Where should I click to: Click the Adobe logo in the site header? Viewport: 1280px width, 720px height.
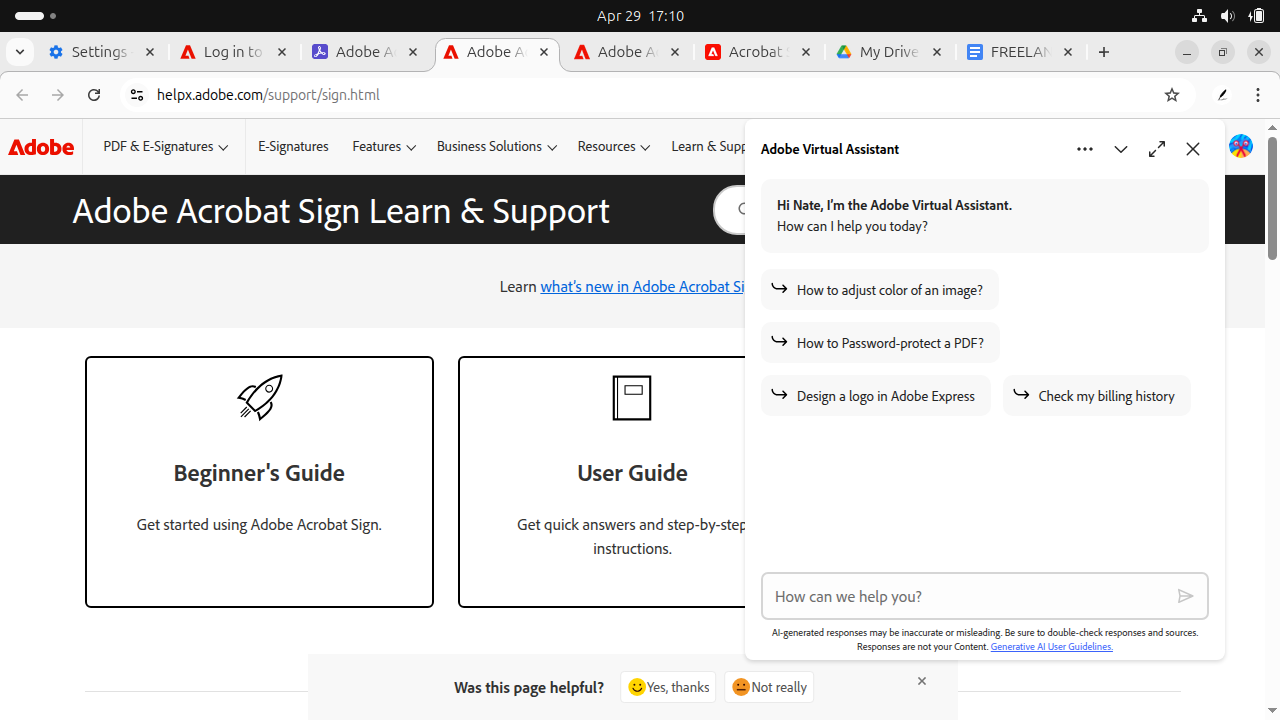(41, 147)
